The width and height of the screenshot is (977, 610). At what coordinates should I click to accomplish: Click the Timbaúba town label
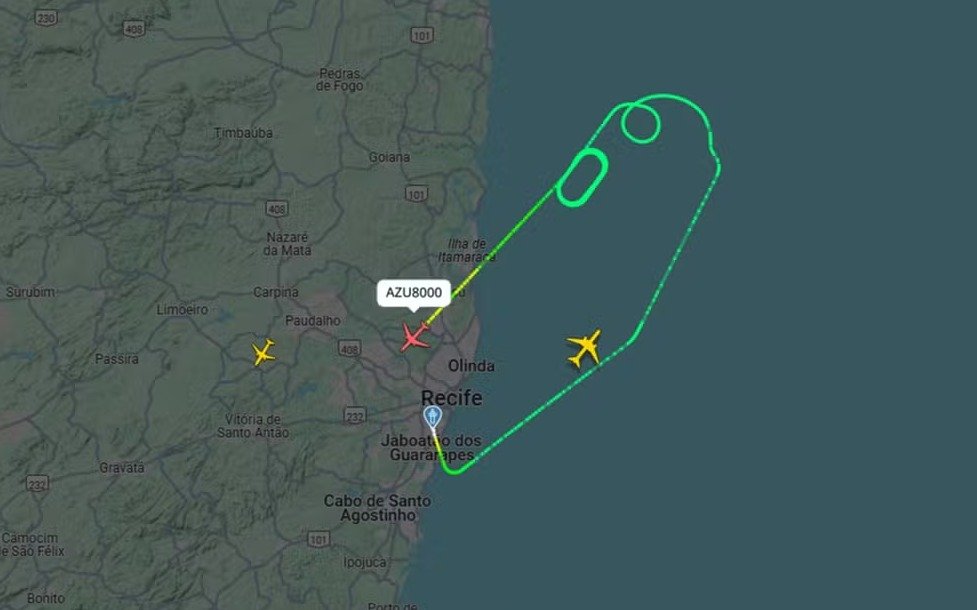pyautogui.click(x=244, y=133)
